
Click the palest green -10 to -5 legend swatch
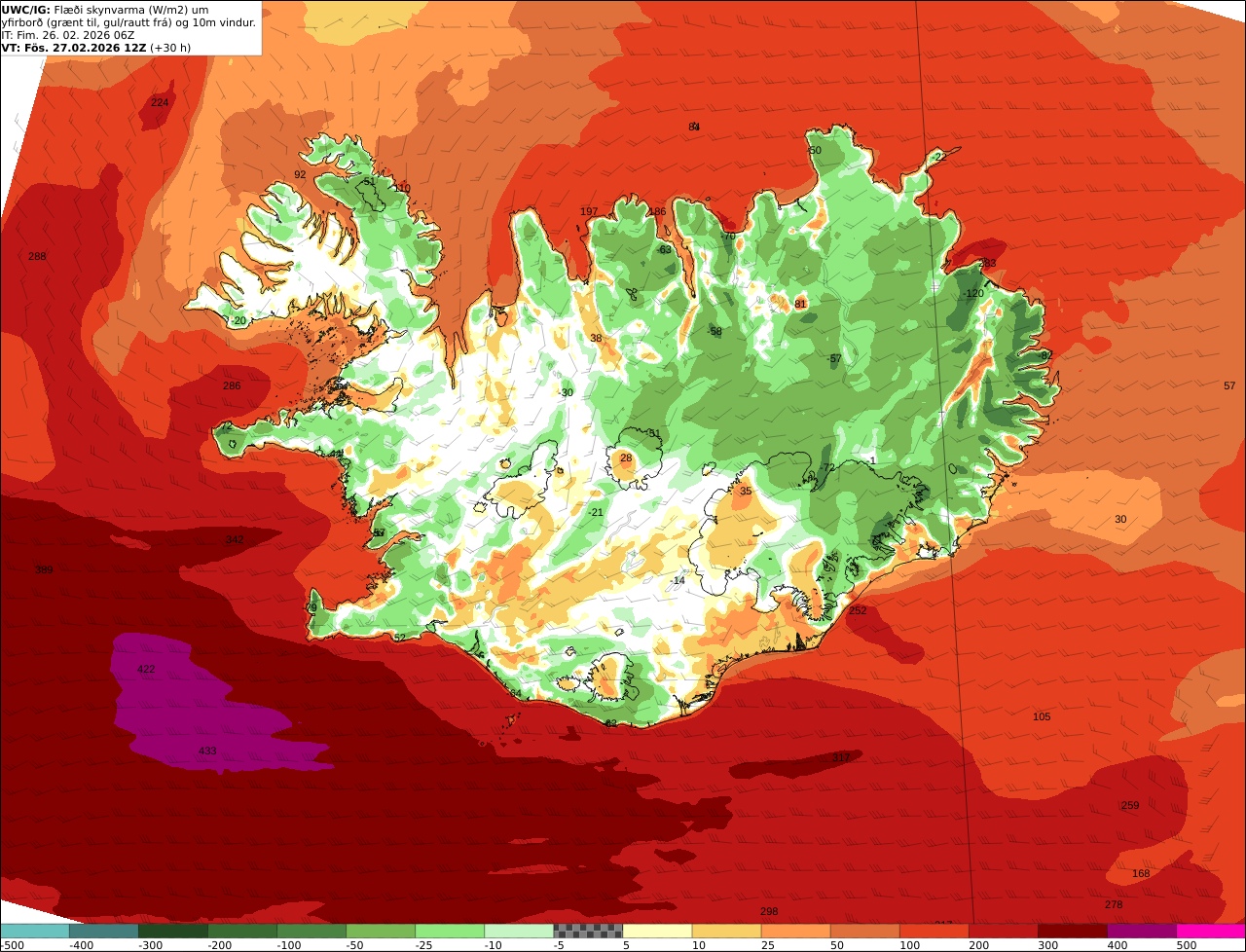pyautogui.click(x=519, y=931)
